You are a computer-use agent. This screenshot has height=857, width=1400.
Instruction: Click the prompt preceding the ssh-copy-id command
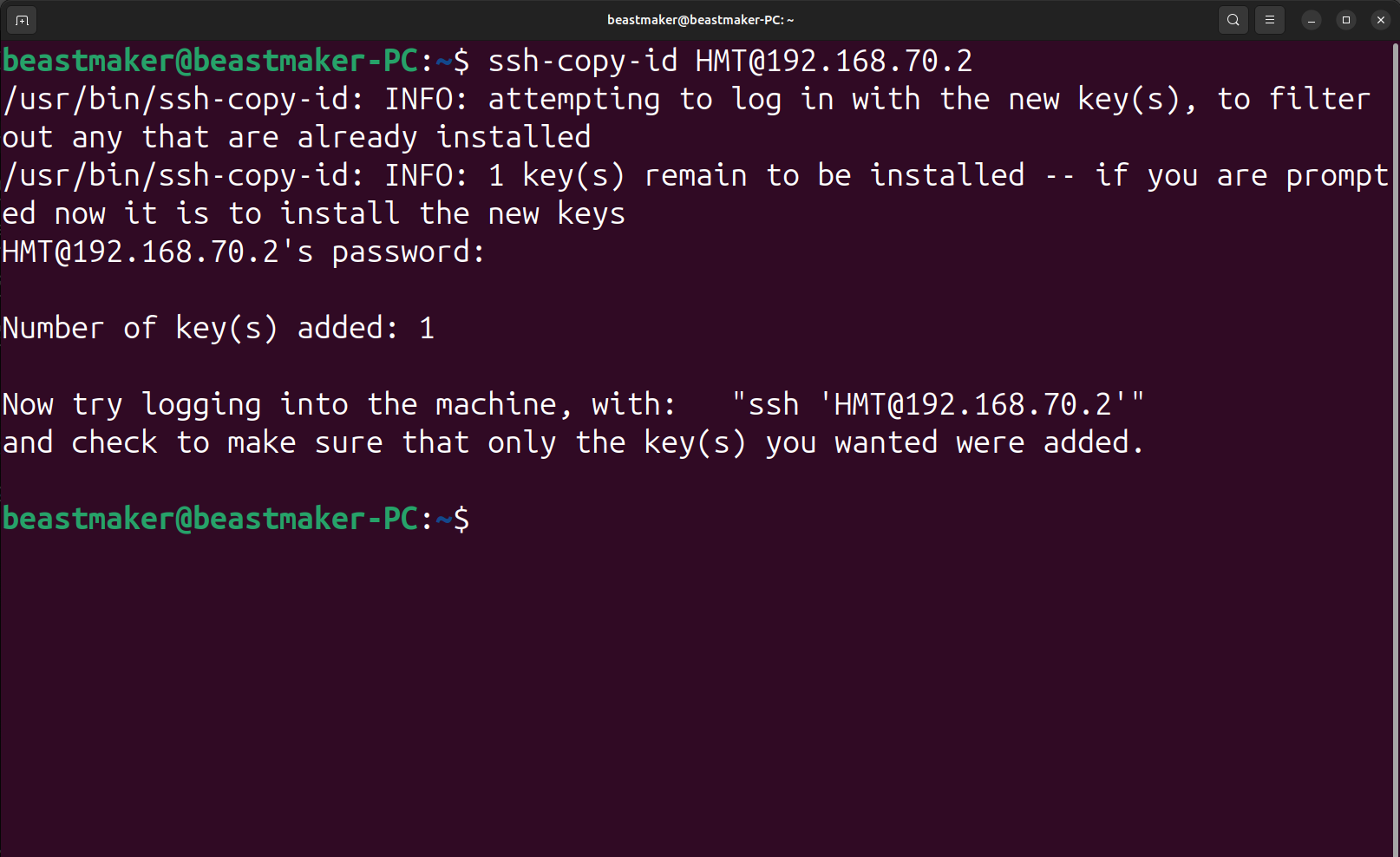(x=236, y=62)
